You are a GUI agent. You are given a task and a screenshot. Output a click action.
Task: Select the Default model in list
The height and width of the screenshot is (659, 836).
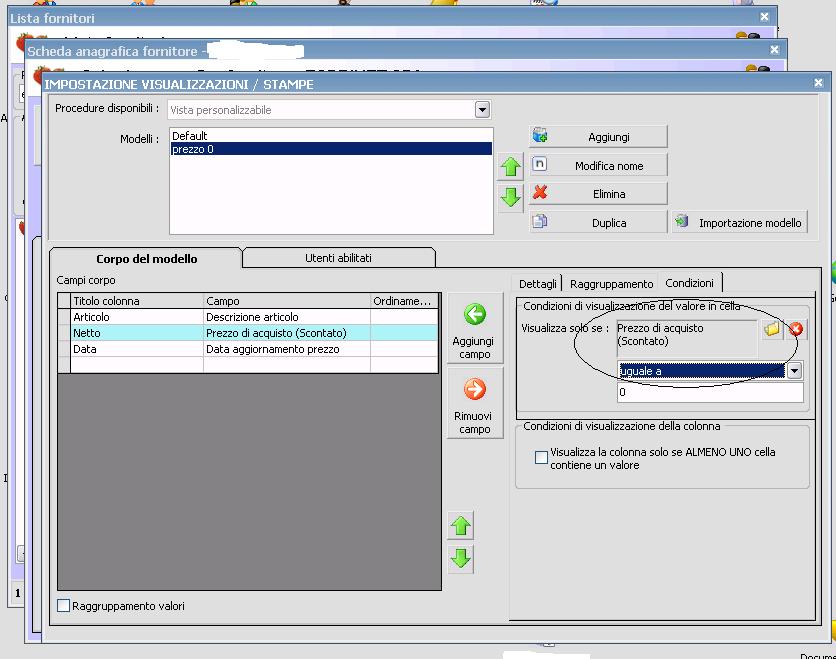pos(331,135)
